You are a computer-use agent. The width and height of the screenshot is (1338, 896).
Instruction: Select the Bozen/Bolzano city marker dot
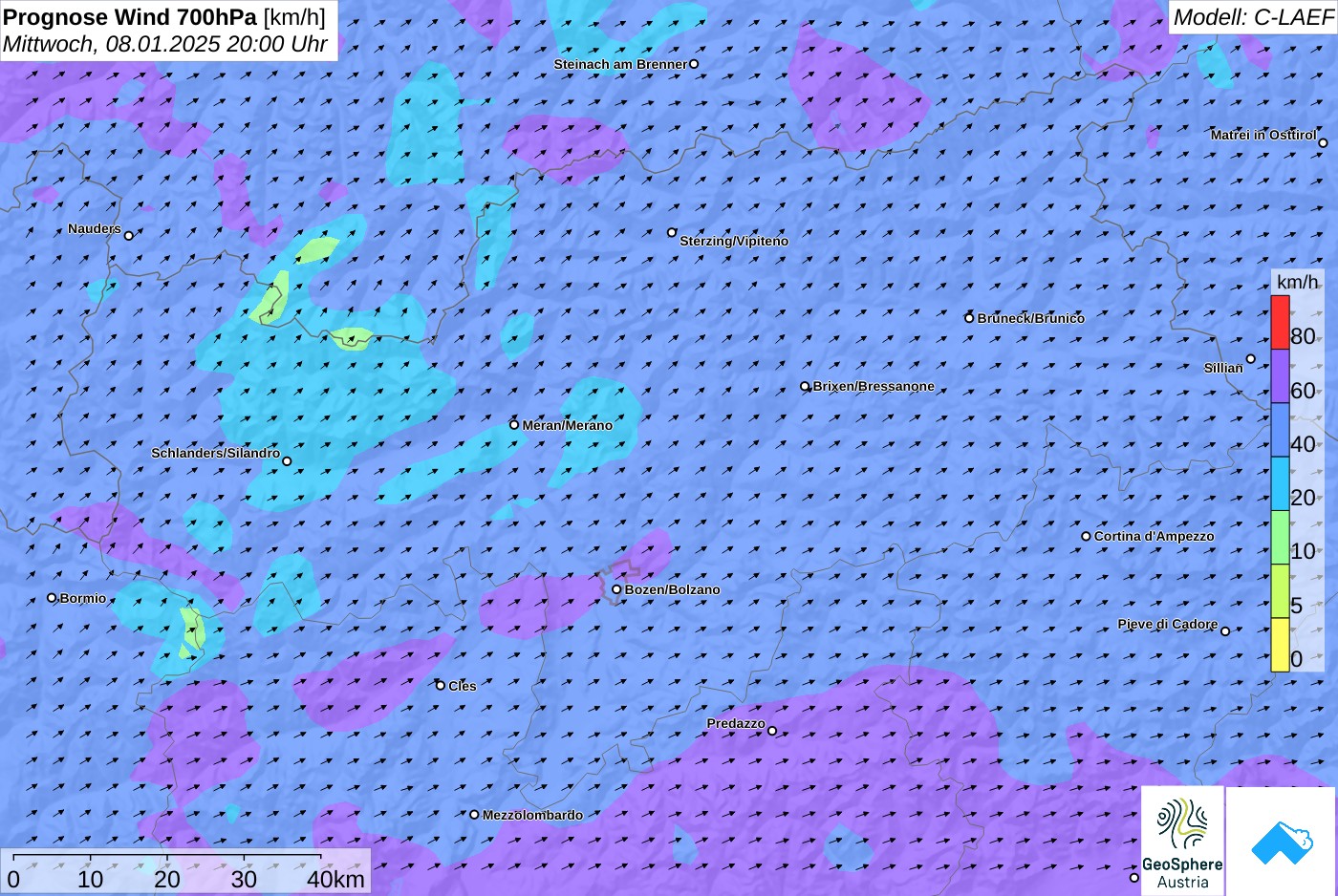pos(616,589)
